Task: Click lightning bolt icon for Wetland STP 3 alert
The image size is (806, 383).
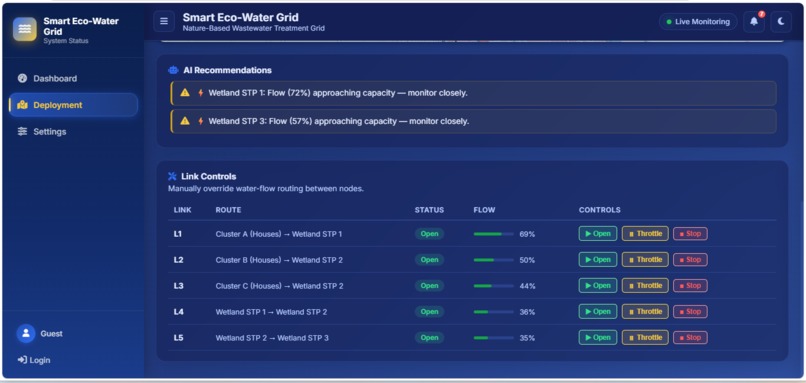Action: [x=200, y=121]
